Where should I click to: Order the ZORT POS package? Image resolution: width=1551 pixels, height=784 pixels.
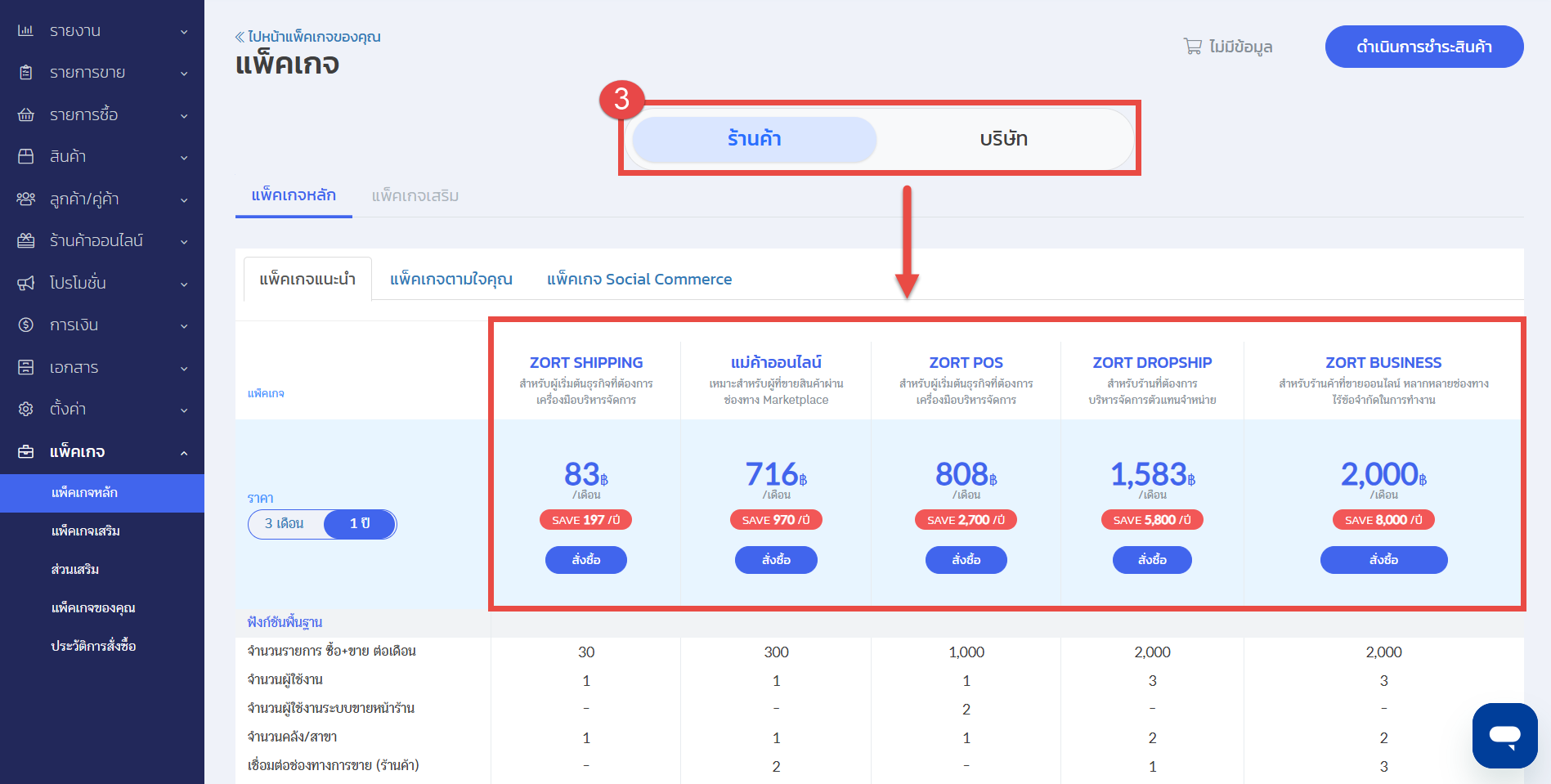pos(966,560)
